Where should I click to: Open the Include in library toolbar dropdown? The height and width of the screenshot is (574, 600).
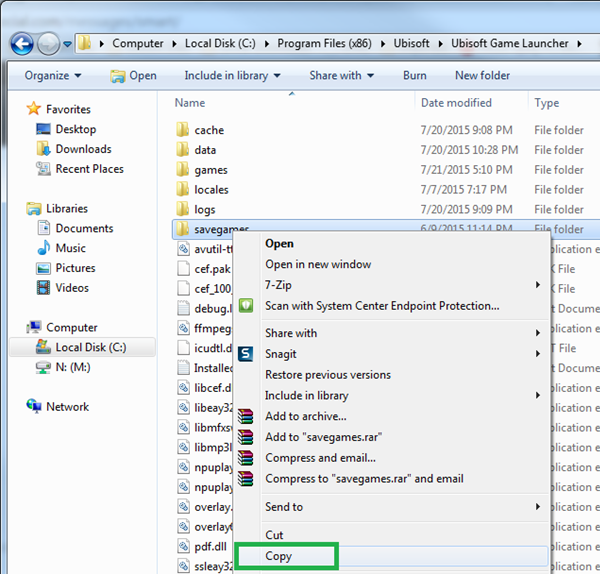pos(232,75)
